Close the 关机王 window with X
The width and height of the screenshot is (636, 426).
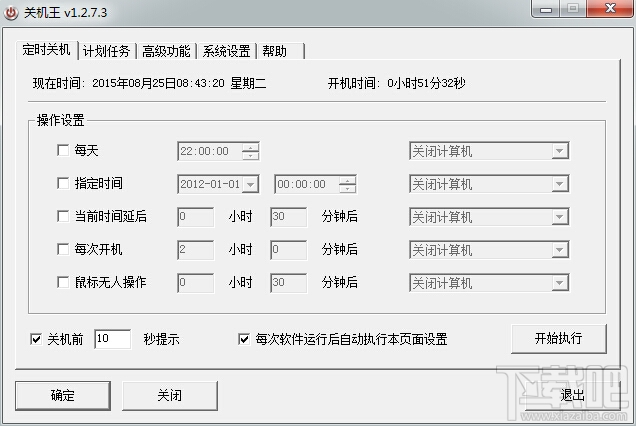coord(610,8)
